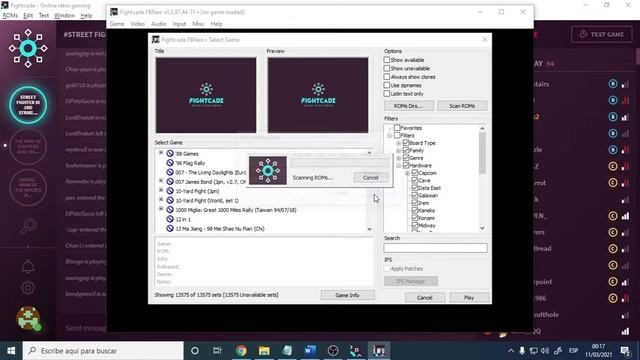Click the Cortana circle on the taskbar
This screenshot has height=360, width=640.
195,351
